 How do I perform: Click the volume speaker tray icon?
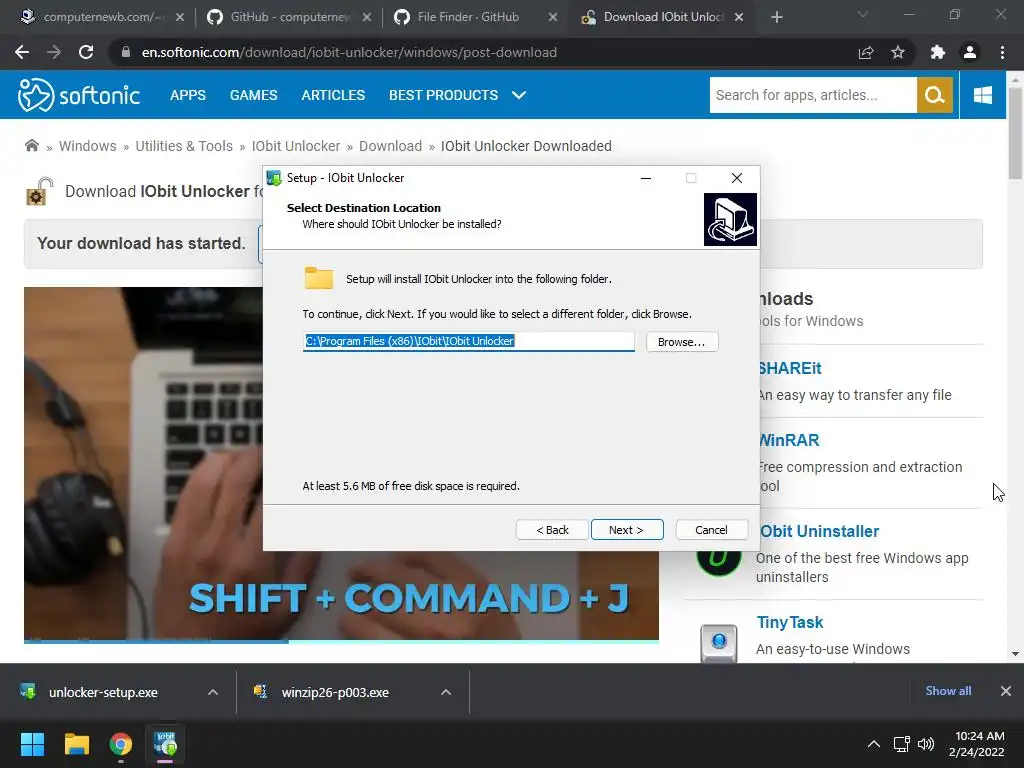tap(925, 744)
